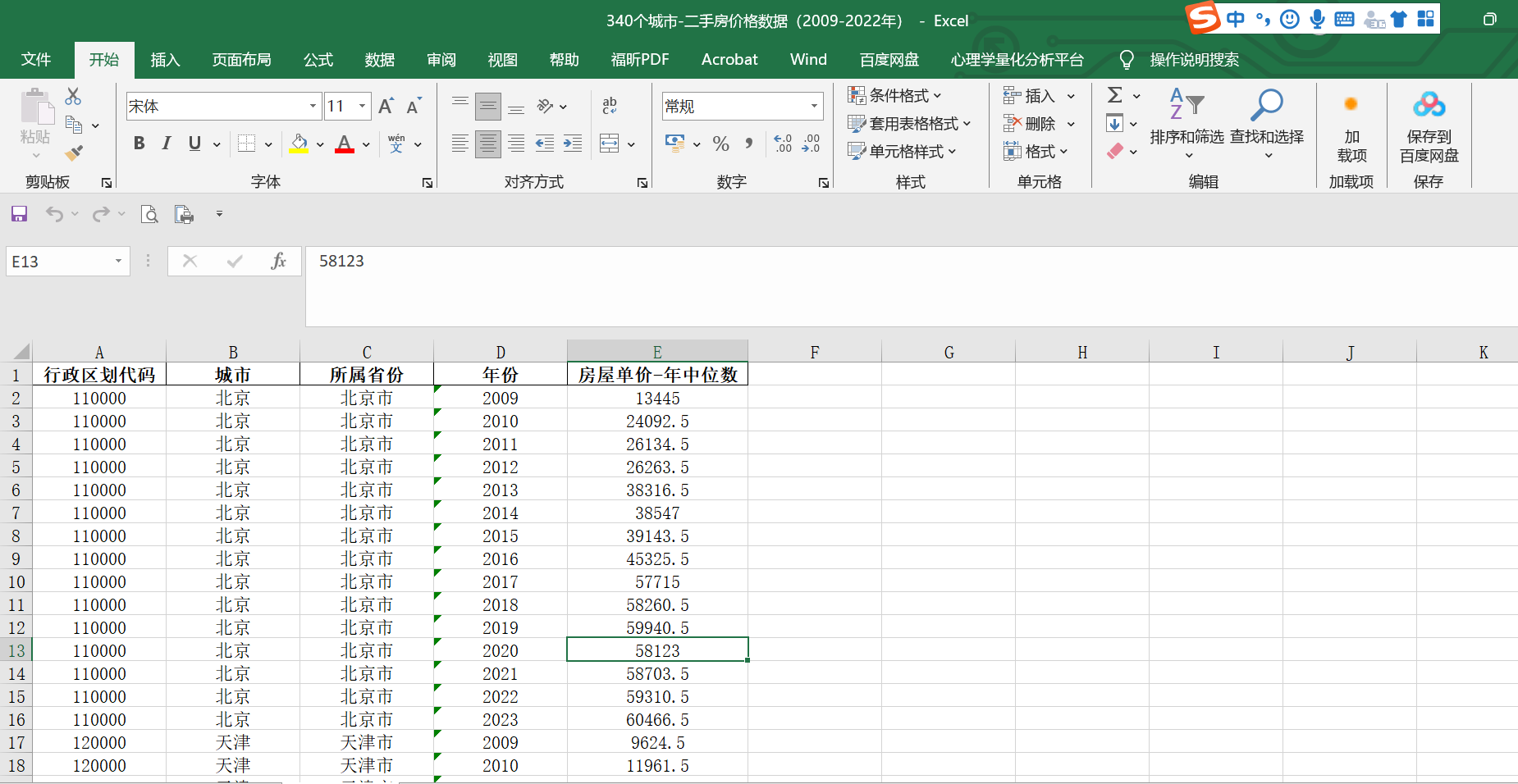Open the number format dropdown showing 常规
The width and height of the screenshot is (1518, 784).
[814, 106]
